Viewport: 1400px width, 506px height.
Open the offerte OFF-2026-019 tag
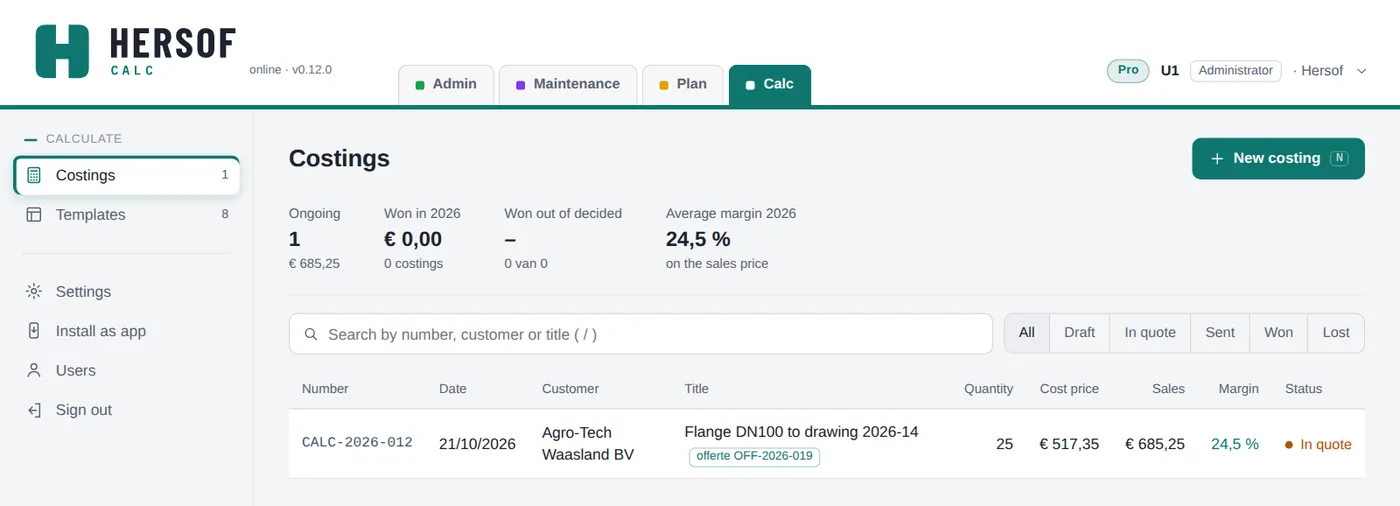point(755,457)
